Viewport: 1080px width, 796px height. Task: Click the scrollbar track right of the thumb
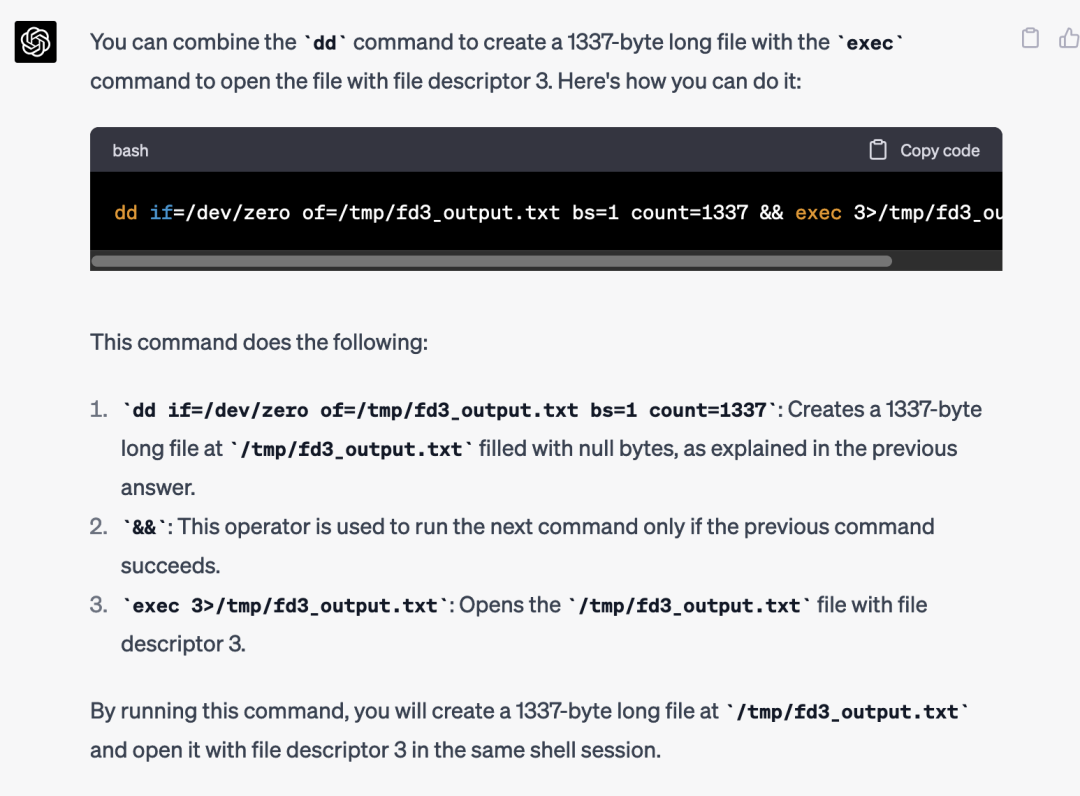(x=947, y=261)
